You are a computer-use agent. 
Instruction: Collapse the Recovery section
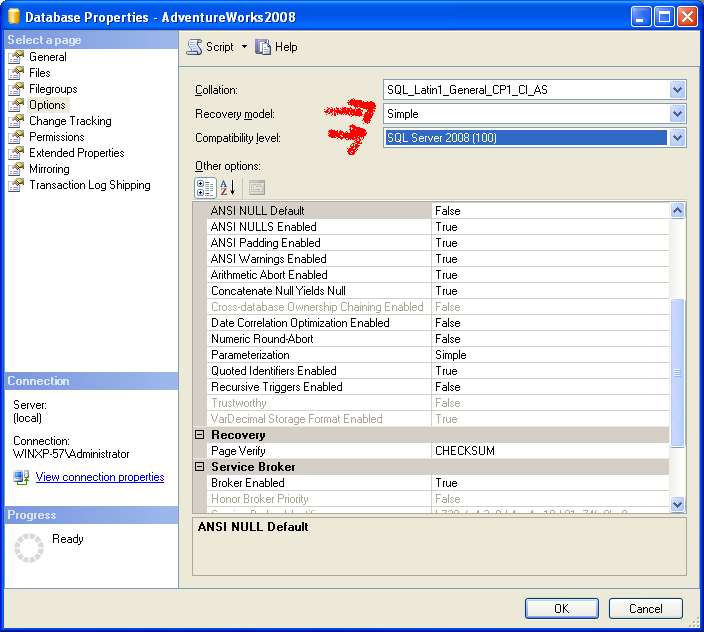(200, 434)
